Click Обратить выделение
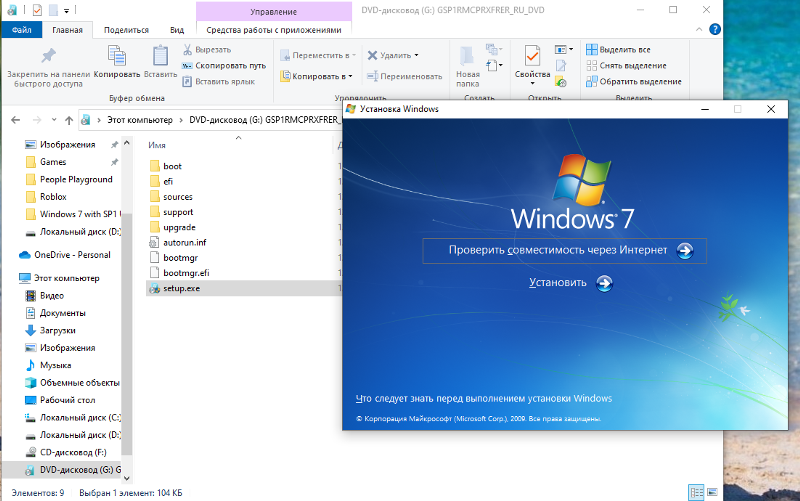The image size is (800, 501). tap(634, 81)
